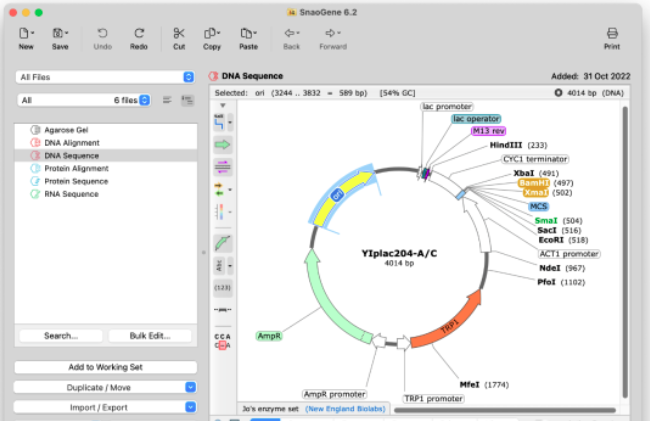Viewport: 650px width, 421px height.
Task: Select RNA Sequence in file list
Action: (106, 194)
